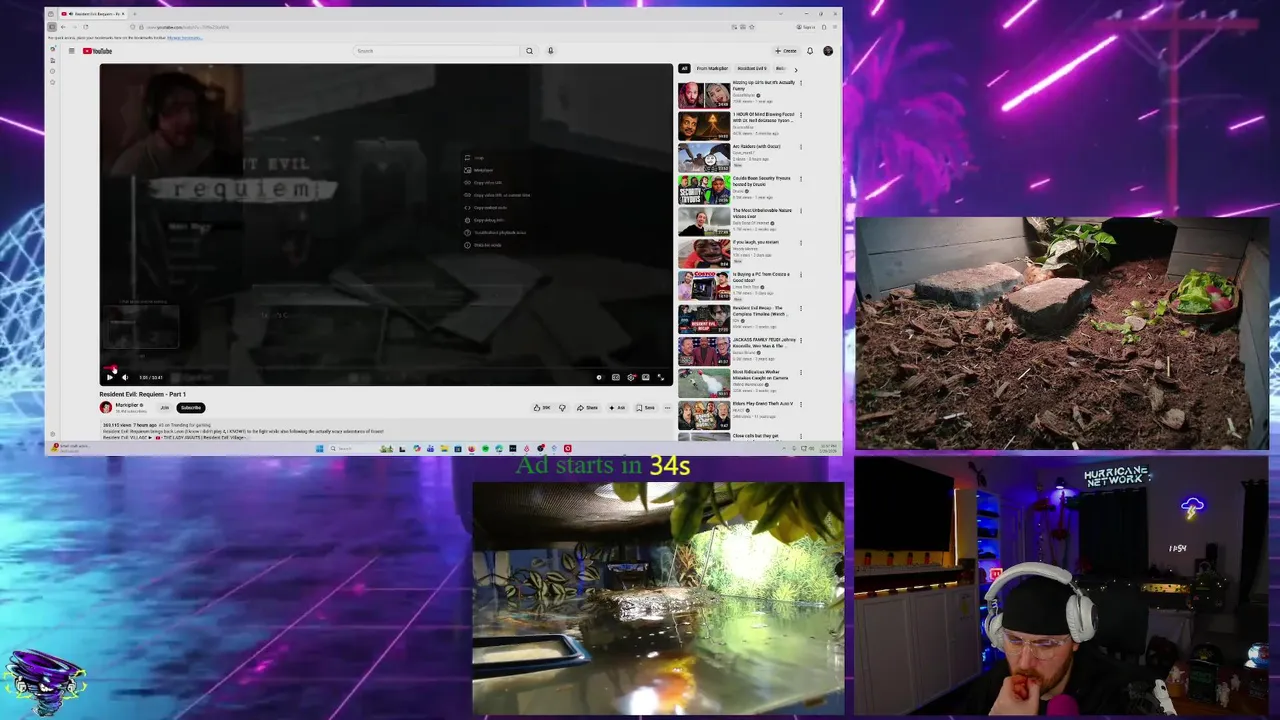Click the magnifier search button
Viewport: 1280px width, 720px height.
(x=530, y=51)
